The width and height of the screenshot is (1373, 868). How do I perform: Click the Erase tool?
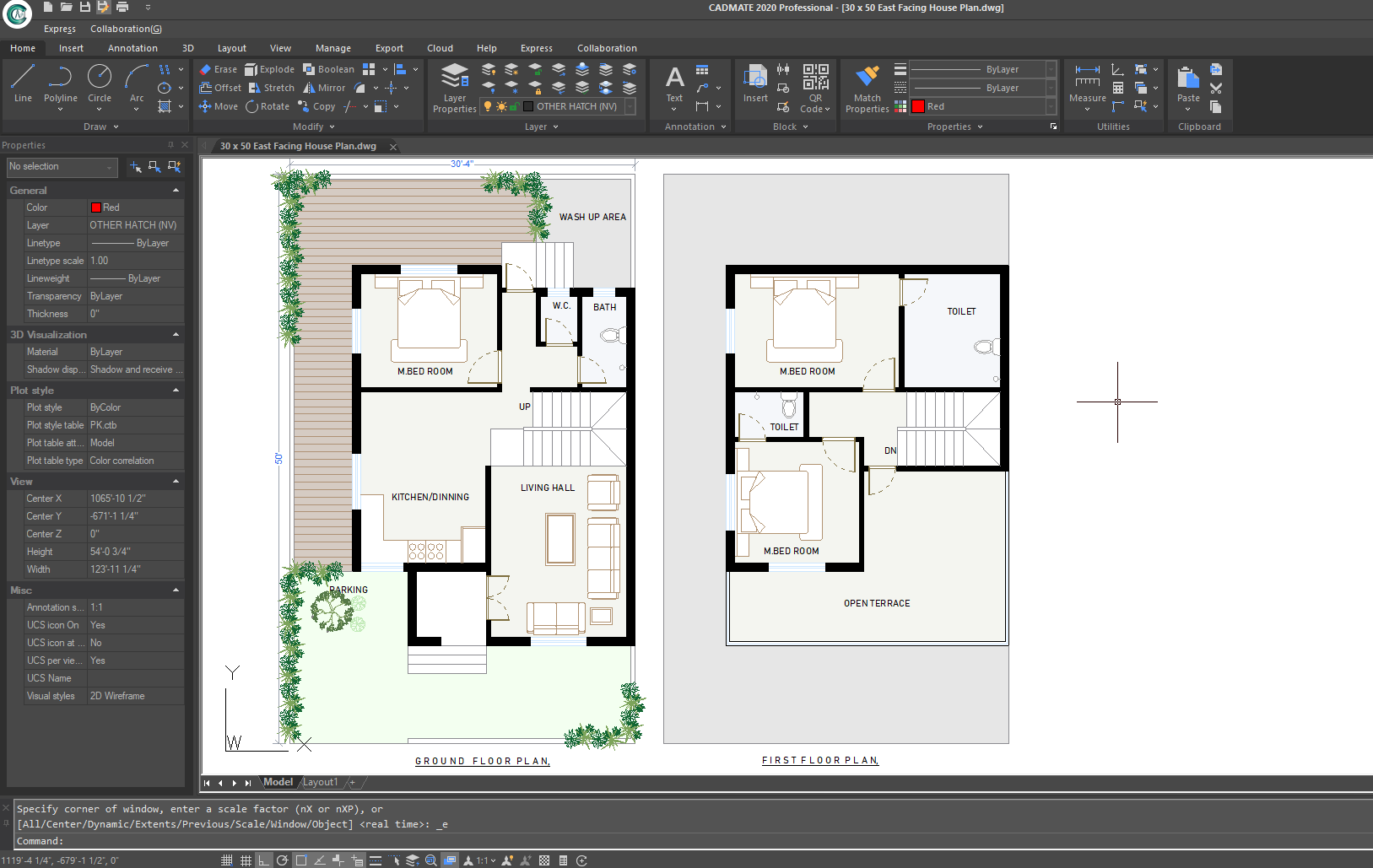pos(219,69)
